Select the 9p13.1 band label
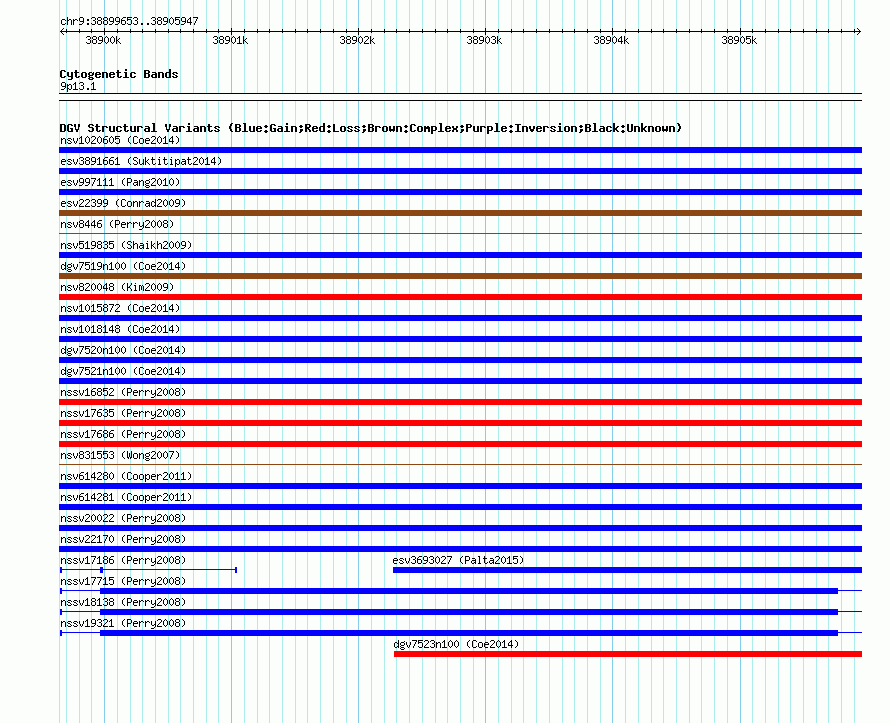This screenshot has height=723, width=890. tap(78, 86)
